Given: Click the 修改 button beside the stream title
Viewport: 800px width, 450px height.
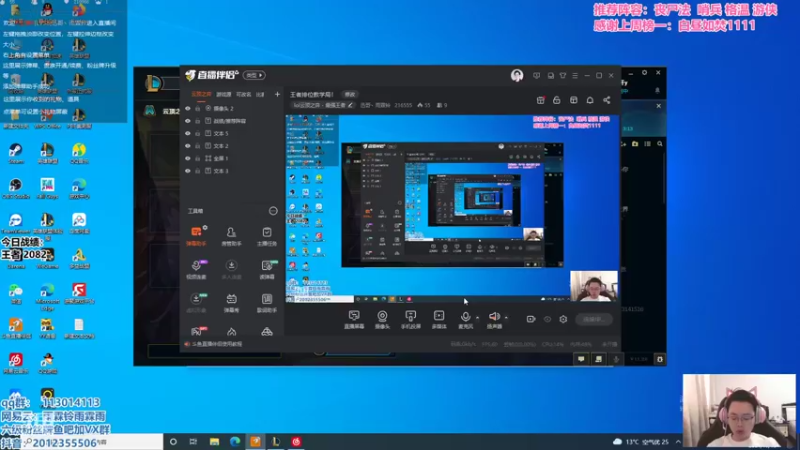Looking at the screenshot, I should [x=349, y=94].
